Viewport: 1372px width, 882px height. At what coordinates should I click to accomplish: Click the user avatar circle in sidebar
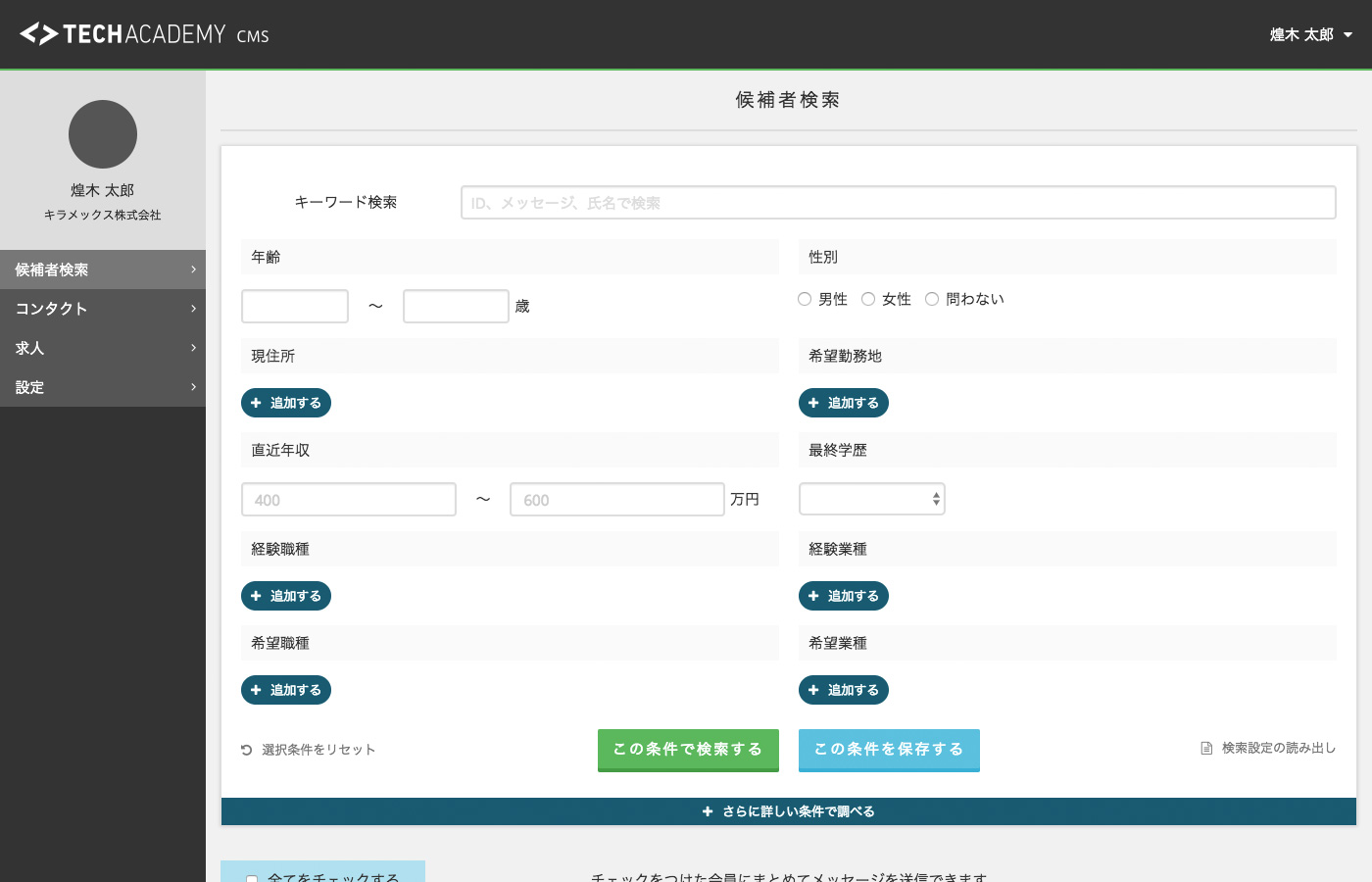[103, 134]
